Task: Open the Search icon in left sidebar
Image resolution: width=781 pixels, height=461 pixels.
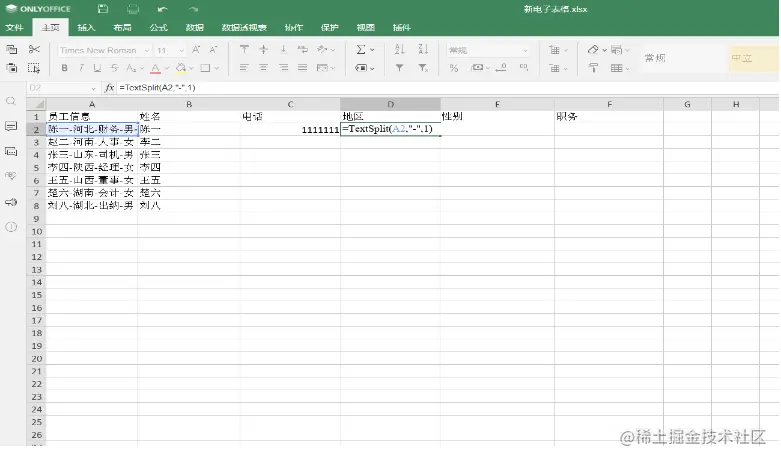Action: point(11,102)
